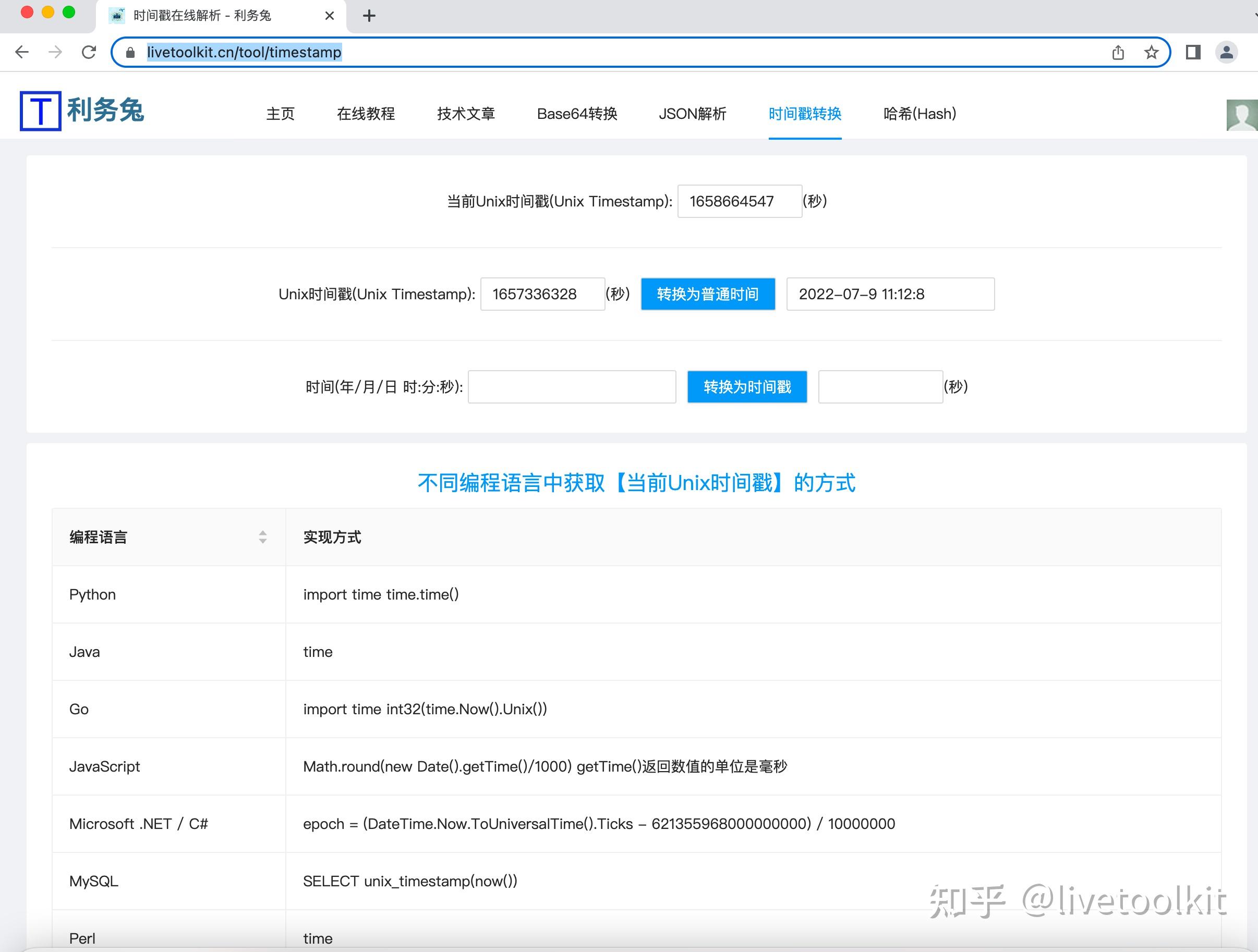Click 转换为时间戳 button
The height and width of the screenshot is (952, 1258).
(747, 387)
